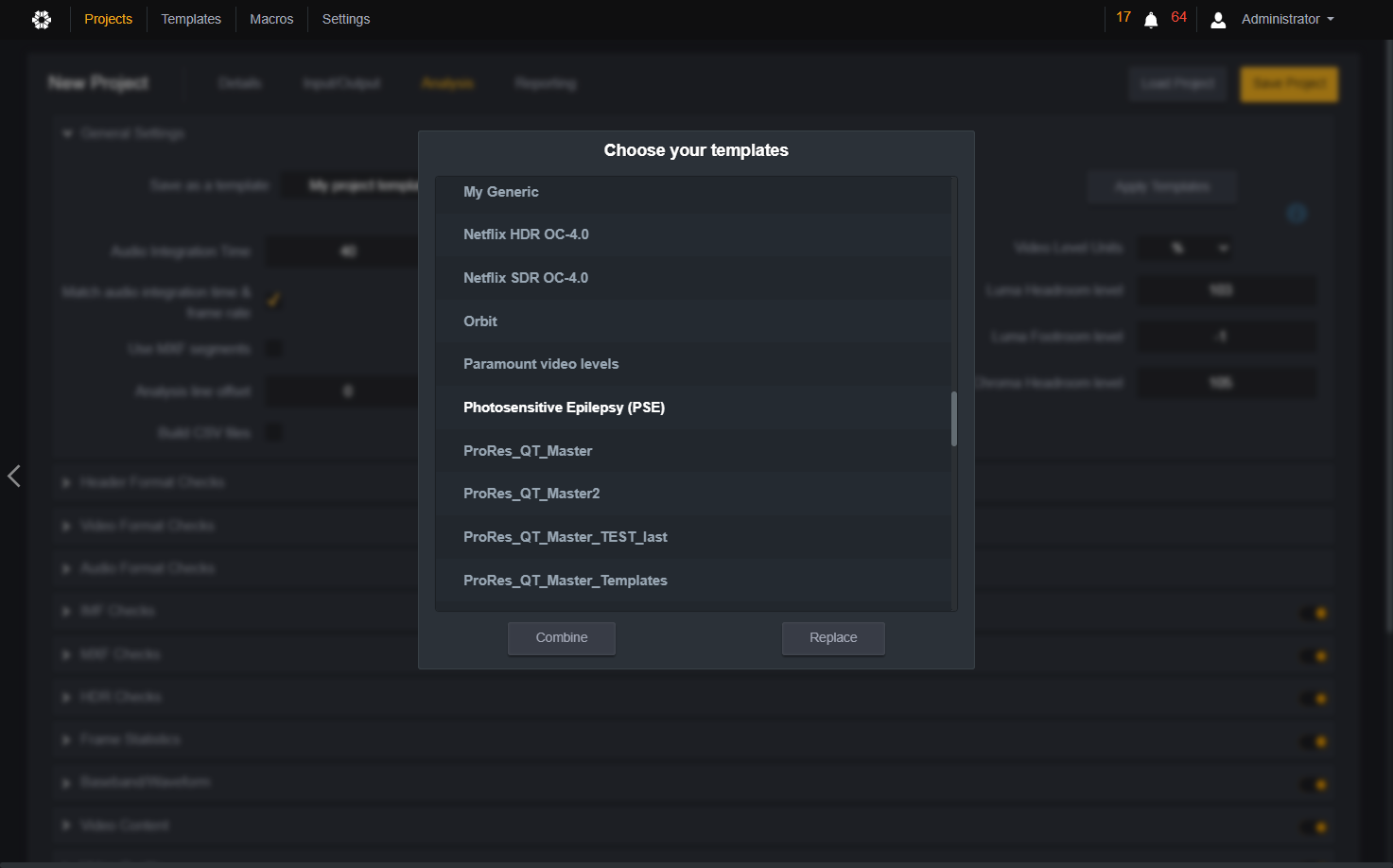
Task: Select ProRes_QT_Master_TEST_last template
Action: point(693,537)
